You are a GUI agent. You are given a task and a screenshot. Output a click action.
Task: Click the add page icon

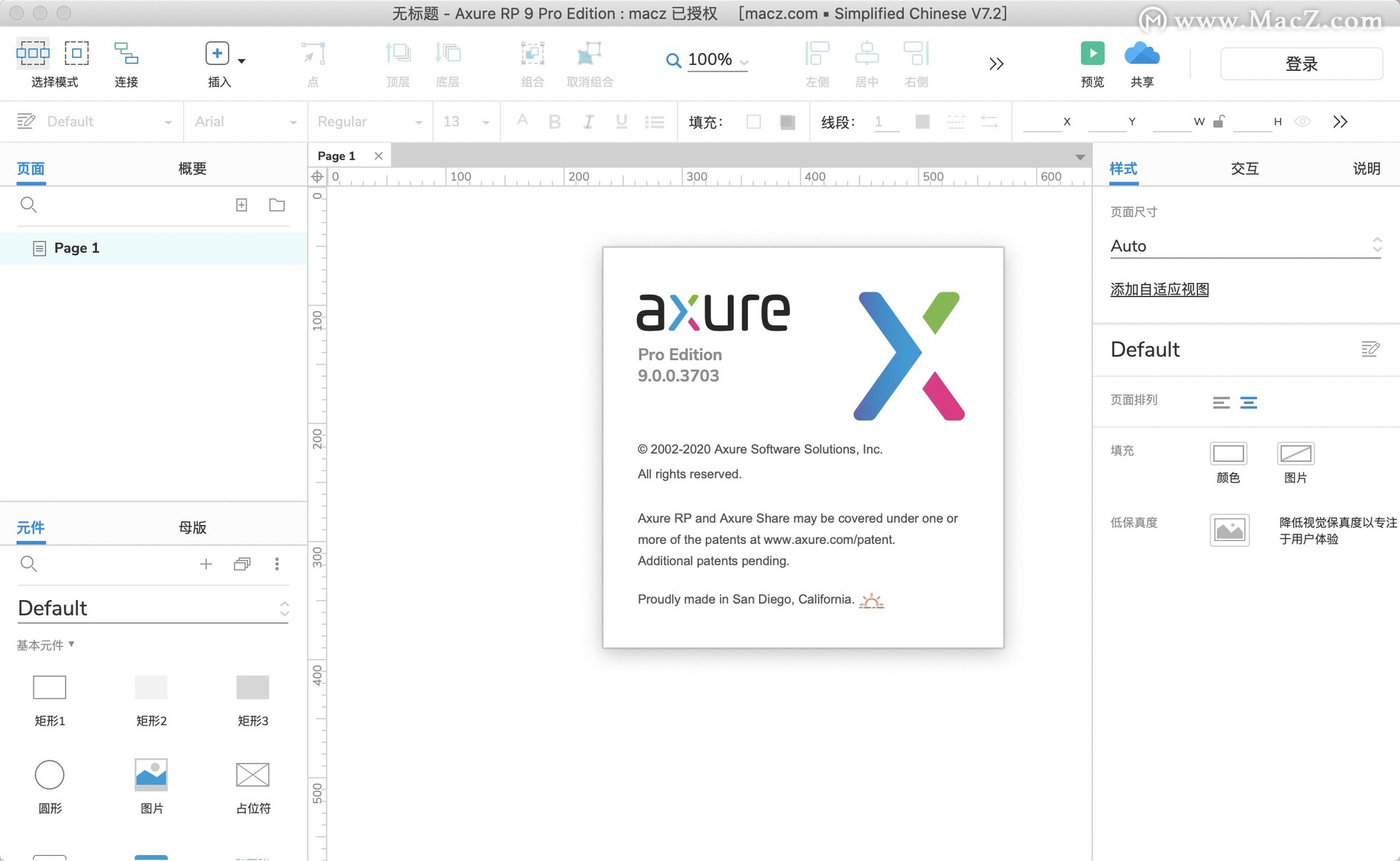[241, 205]
